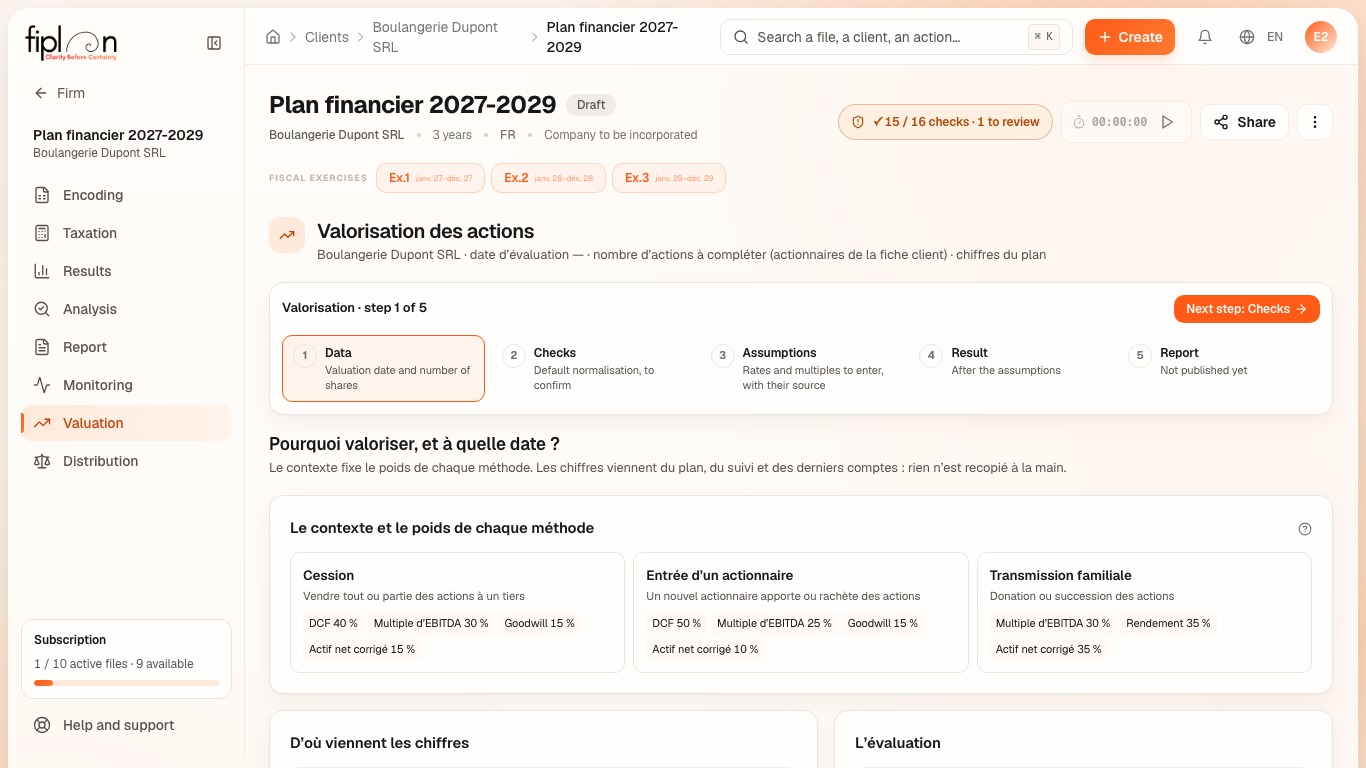Start the timer play button
Screen dimensions: 1366x768
tap(1167, 122)
